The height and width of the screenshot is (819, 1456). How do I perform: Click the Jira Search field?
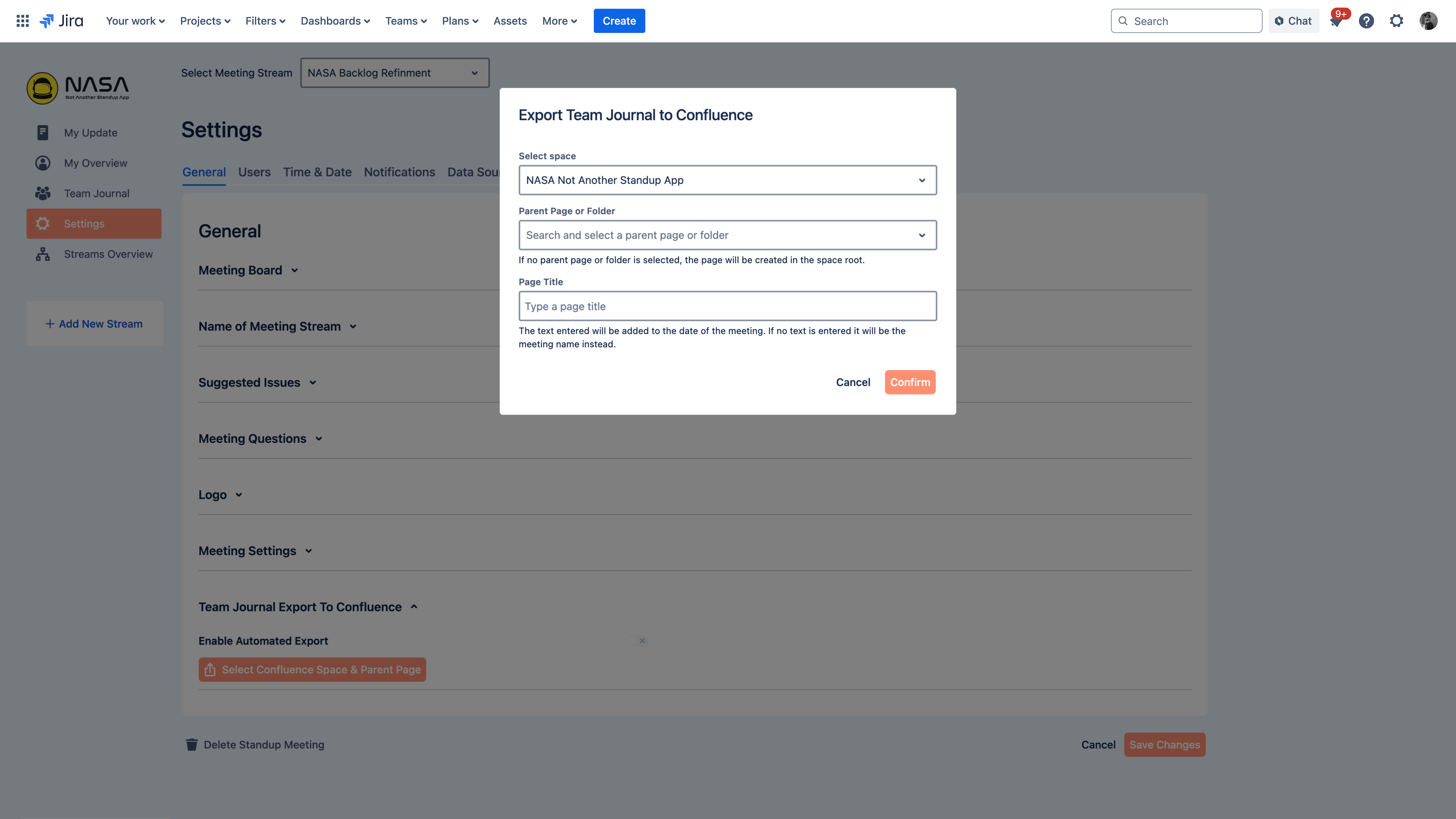[x=1186, y=21]
